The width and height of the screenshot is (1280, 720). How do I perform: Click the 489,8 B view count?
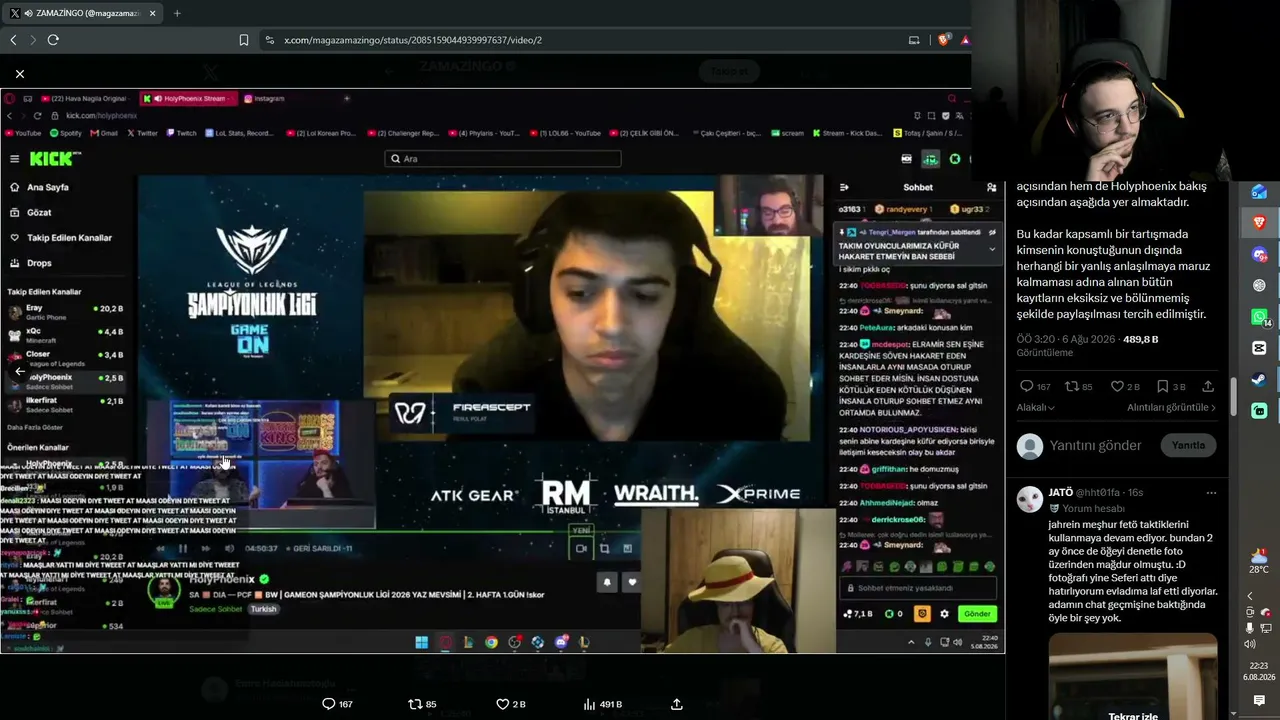(x=1141, y=339)
